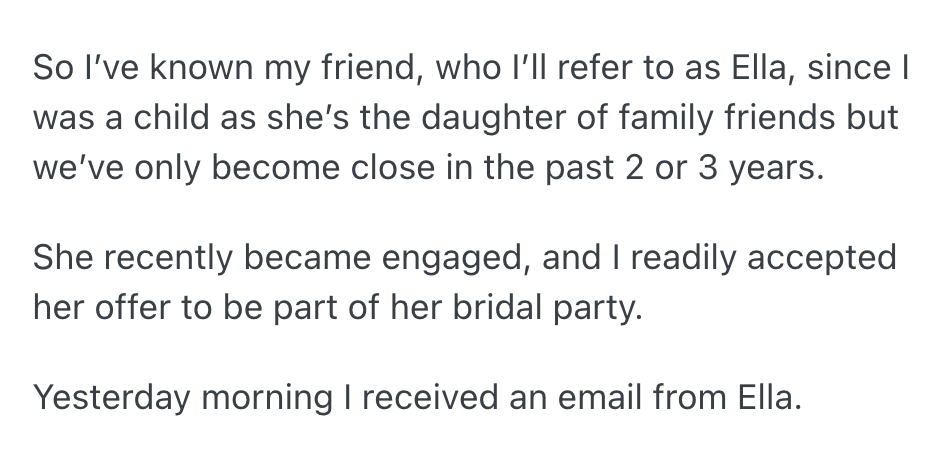The width and height of the screenshot is (942, 464).
Task: Click the first paragraph about knowing Ella
Action: [x=465, y=119]
